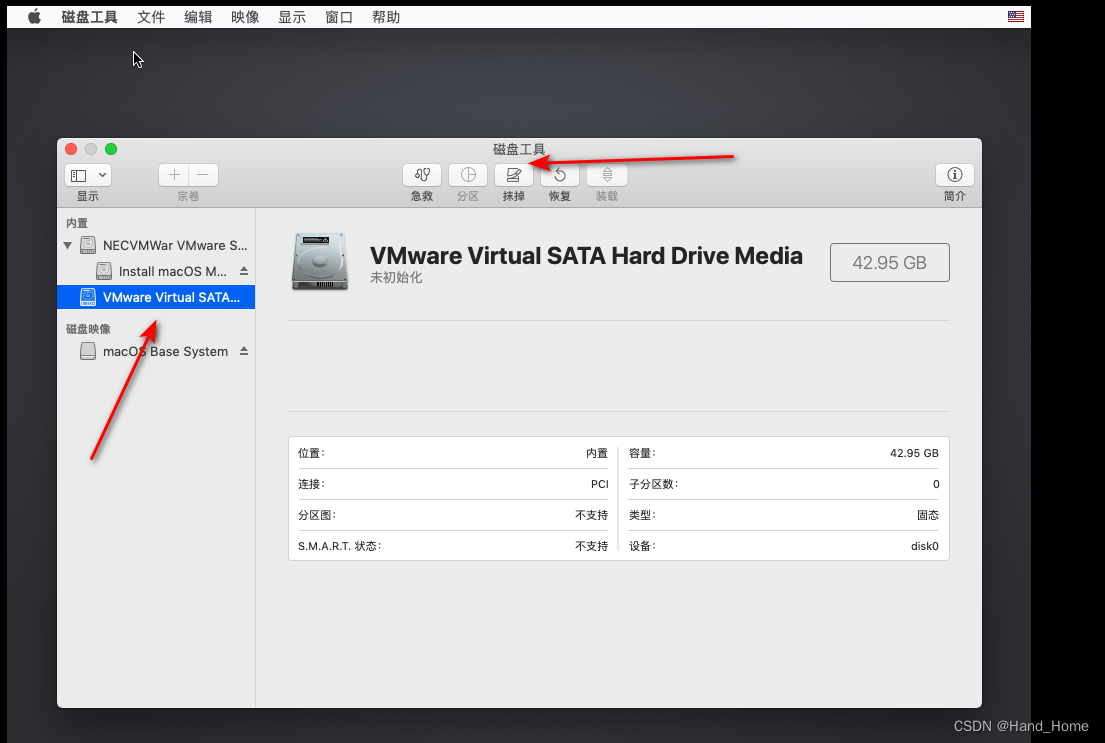Viewport: 1105px width, 743px height.
Task: Open the Info (简介) button
Action: (x=955, y=175)
